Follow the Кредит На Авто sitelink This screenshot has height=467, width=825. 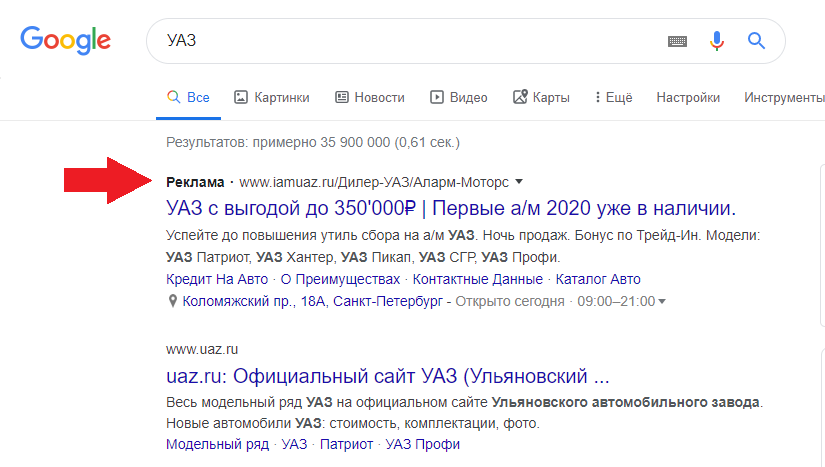click(x=217, y=279)
